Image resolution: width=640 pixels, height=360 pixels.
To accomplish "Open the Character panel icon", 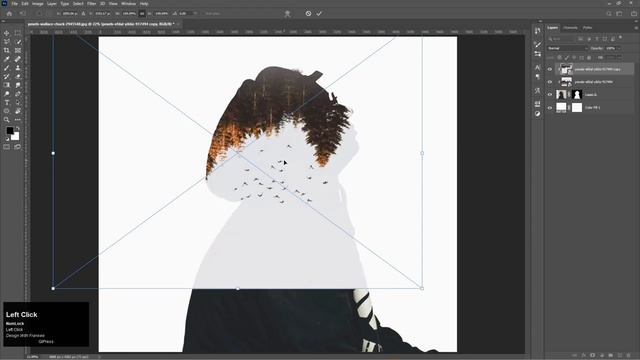I will [538, 67].
